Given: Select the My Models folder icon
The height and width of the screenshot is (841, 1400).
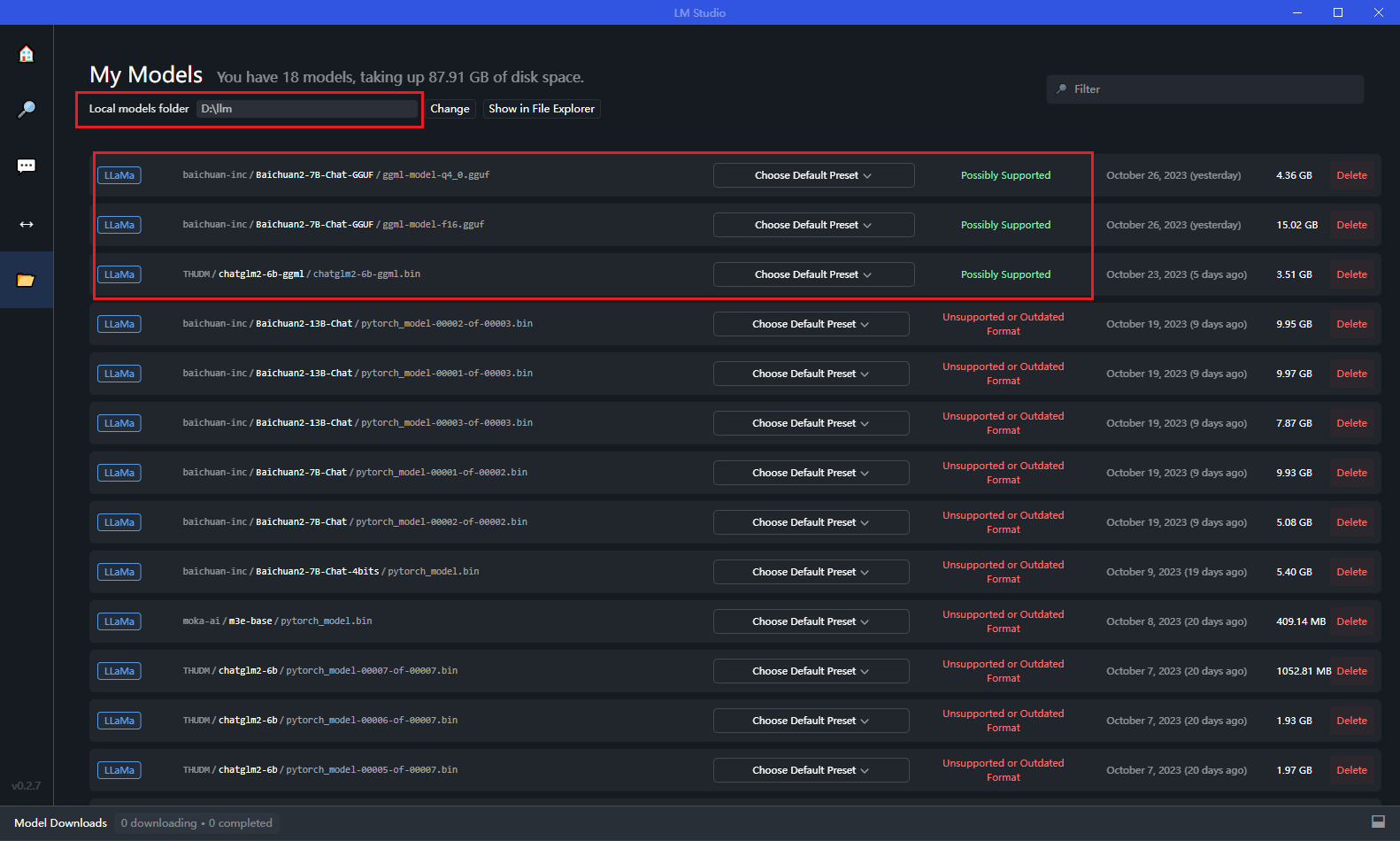Looking at the screenshot, I should (x=27, y=281).
